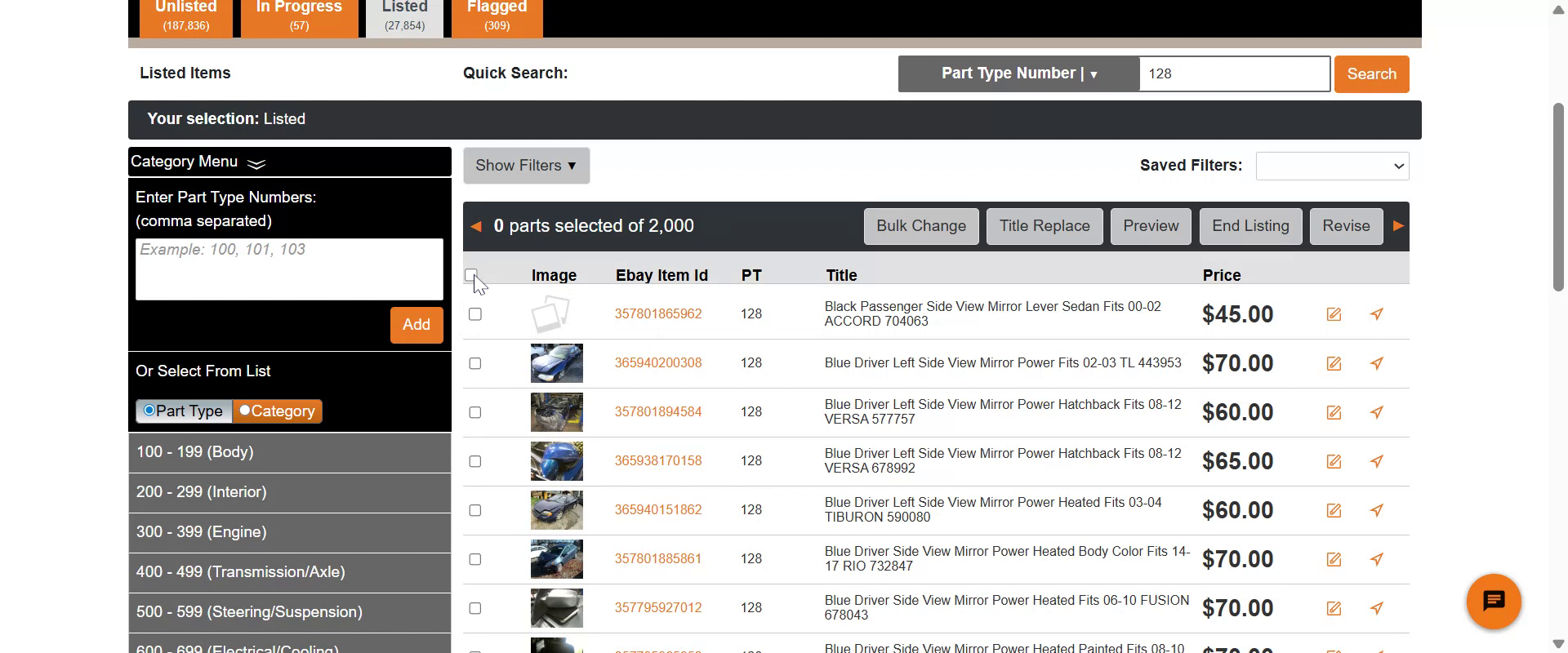Viewport: 1568px width, 653px height.
Task: Click End Listing
Action: point(1250,226)
